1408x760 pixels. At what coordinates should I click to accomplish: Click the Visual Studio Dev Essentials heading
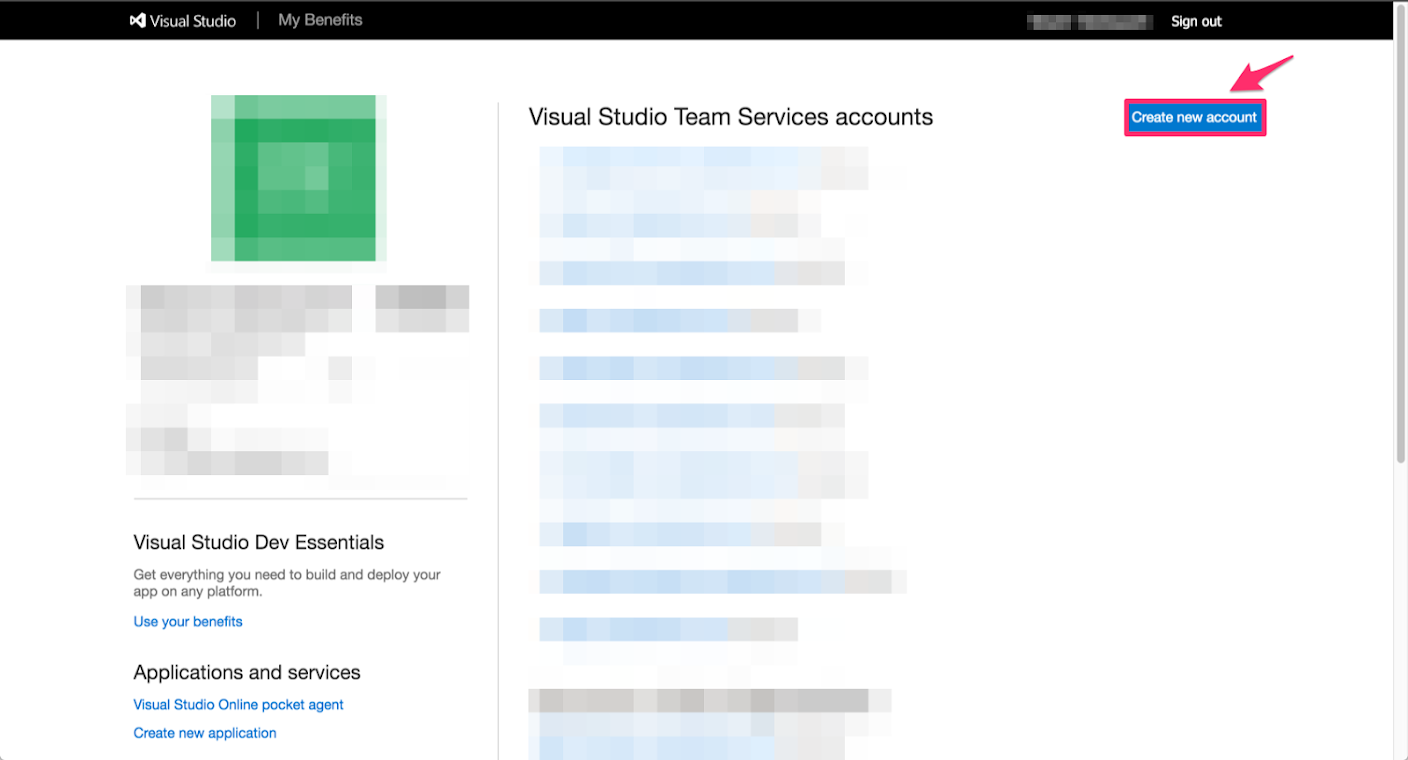tap(258, 542)
